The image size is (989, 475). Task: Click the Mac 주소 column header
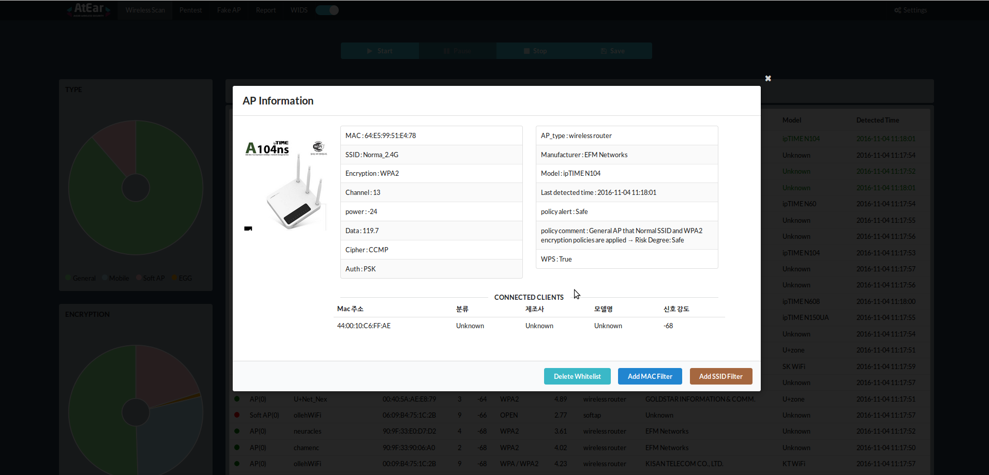click(350, 310)
